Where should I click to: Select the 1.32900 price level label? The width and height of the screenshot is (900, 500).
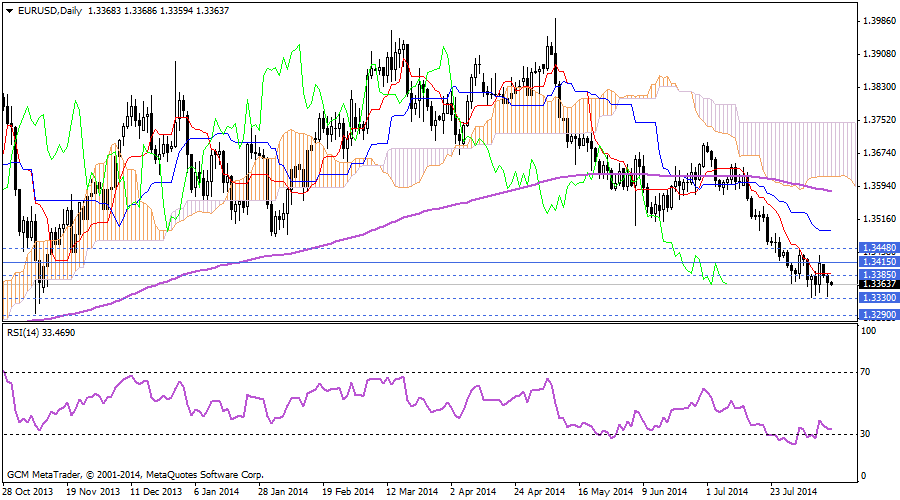[x=878, y=314]
